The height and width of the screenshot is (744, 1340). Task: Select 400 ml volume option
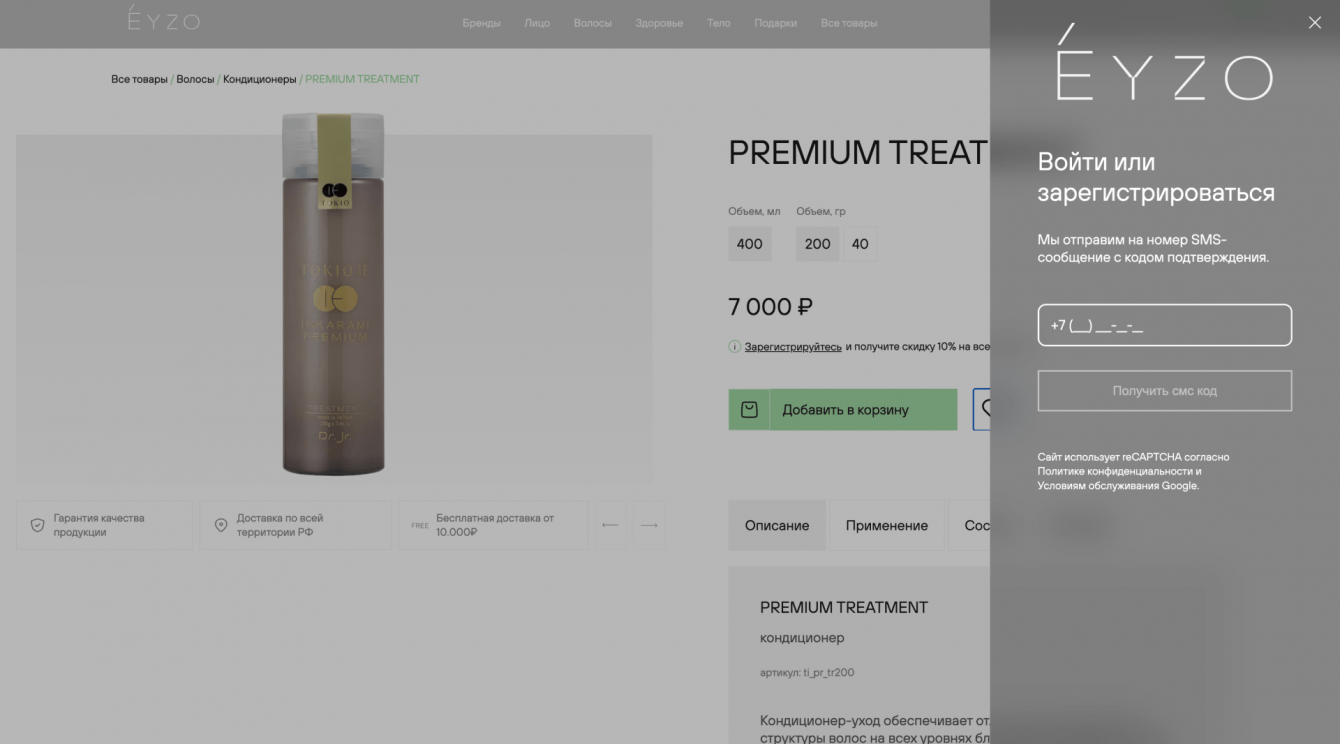click(x=750, y=244)
